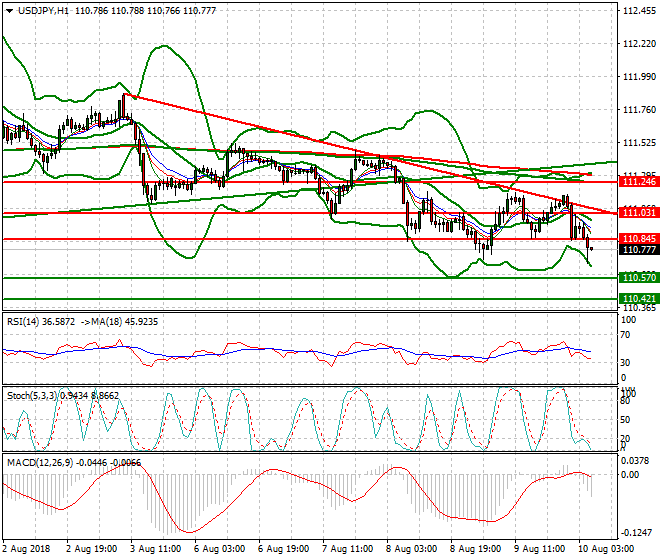
Task: Click the current price label 110.777
Action: click(x=639, y=250)
